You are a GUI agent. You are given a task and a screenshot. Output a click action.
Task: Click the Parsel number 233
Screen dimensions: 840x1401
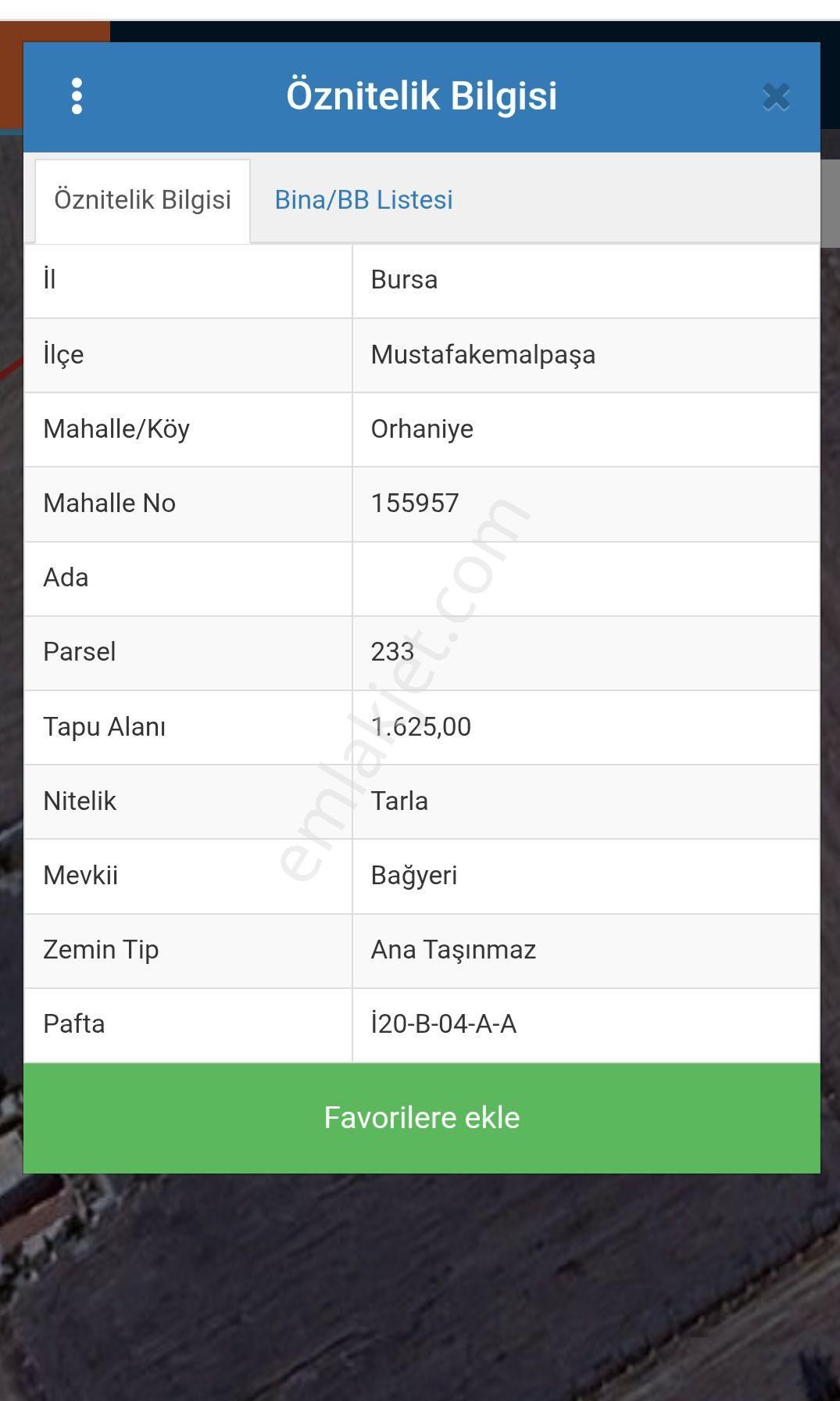pos(392,652)
